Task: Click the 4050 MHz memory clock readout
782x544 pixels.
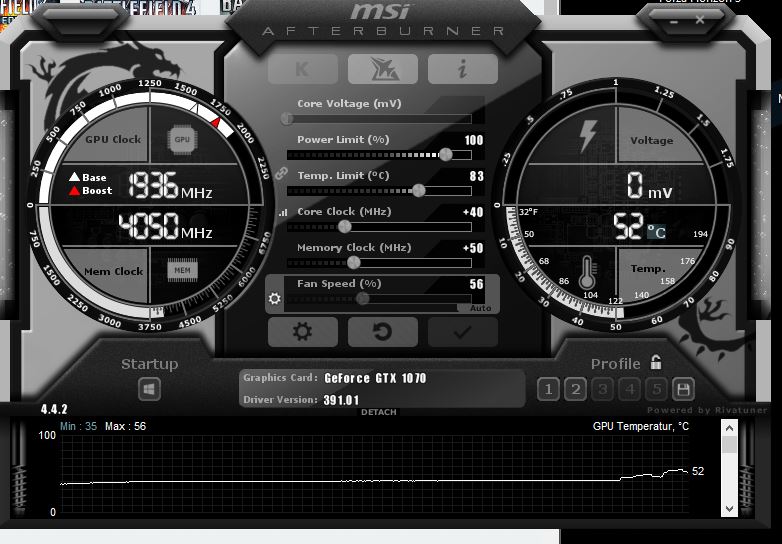Action: tap(165, 226)
